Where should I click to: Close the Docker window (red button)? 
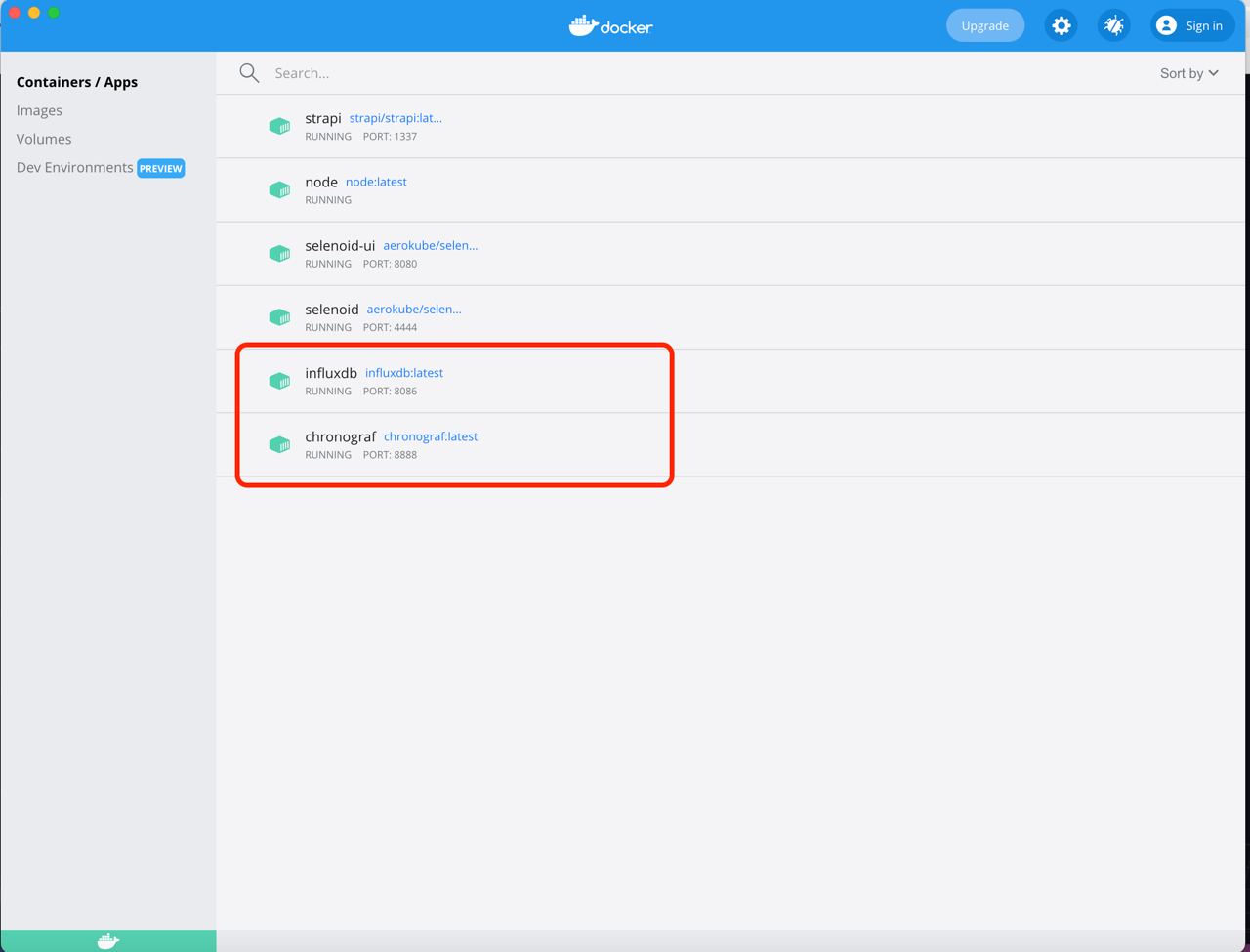coord(15,13)
